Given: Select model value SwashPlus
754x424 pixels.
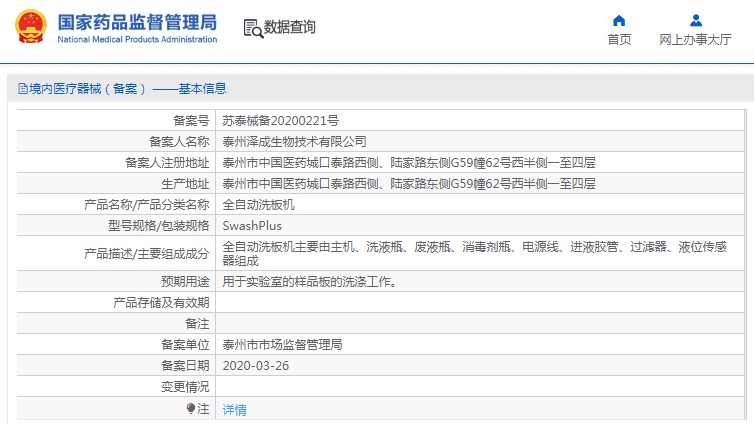Looking at the screenshot, I should click(x=252, y=226).
